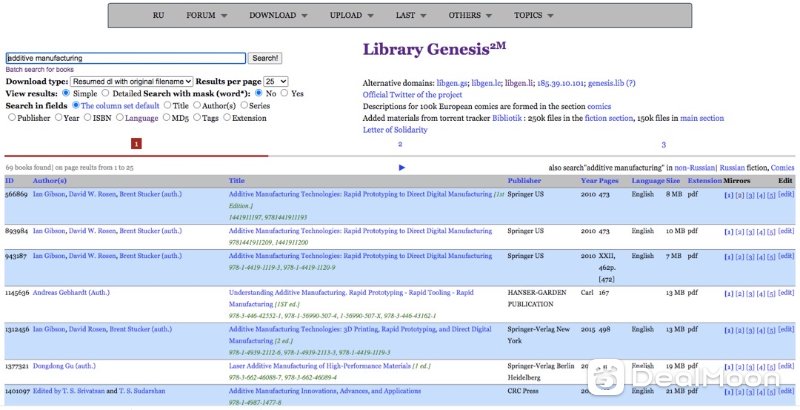This screenshot has height=410, width=800.
Task: Expand the UPLOAD menu
Action: (x=352, y=15)
